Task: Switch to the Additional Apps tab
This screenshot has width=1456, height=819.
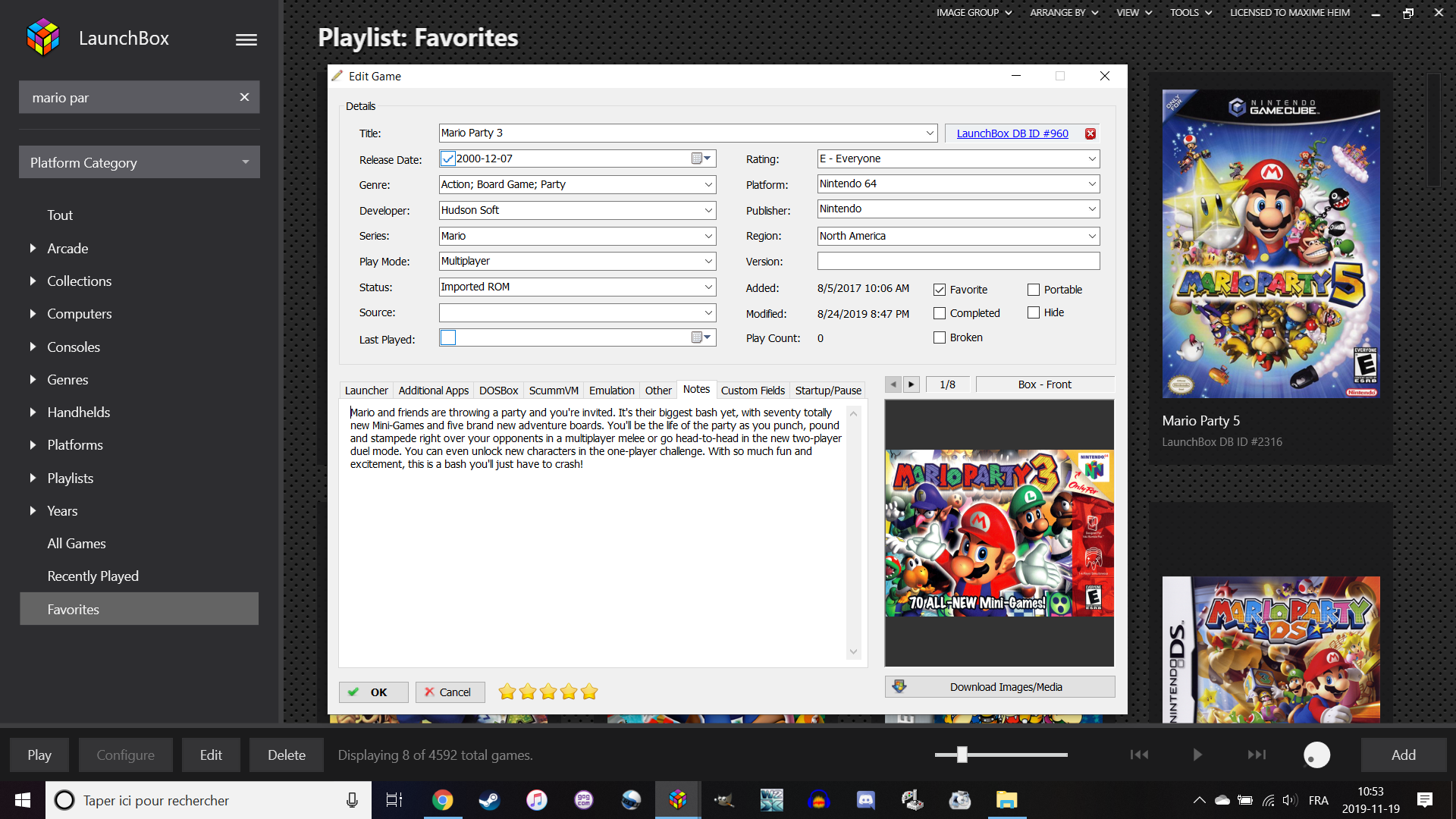Action: tap(434, 390)
